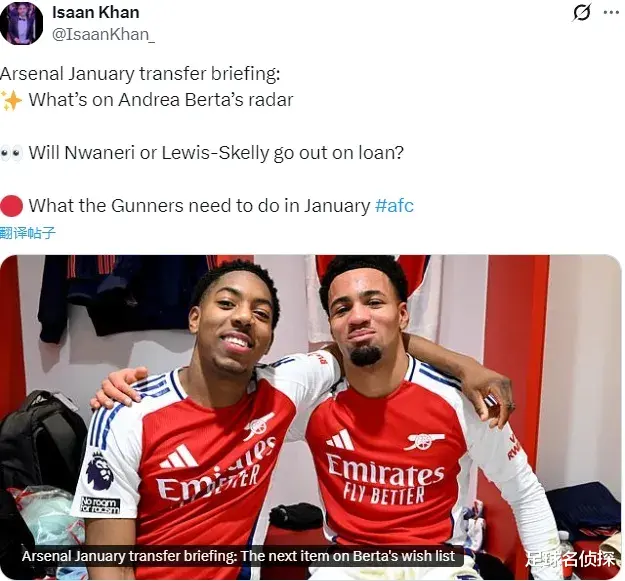Click the sparkles emoji before Berta's radar
Image resolution: width=625 pixels, height=581 pixels.
(x=11, y=100)
